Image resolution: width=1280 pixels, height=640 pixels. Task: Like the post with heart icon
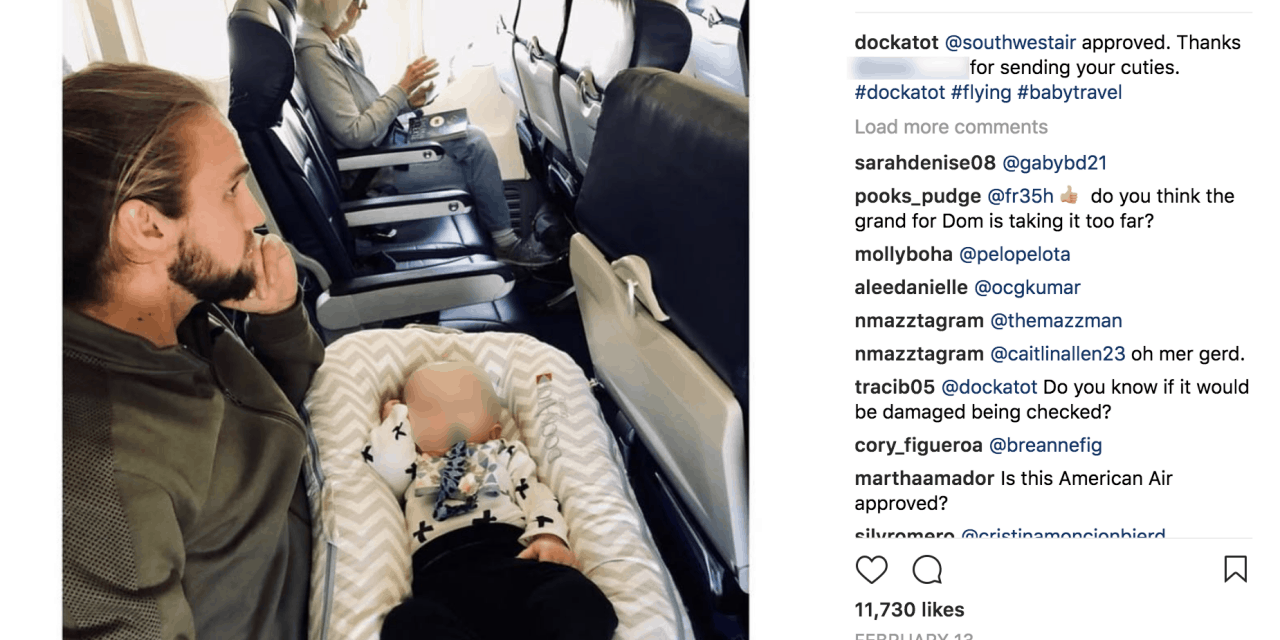pyautogui.click(x=872, y=570)
